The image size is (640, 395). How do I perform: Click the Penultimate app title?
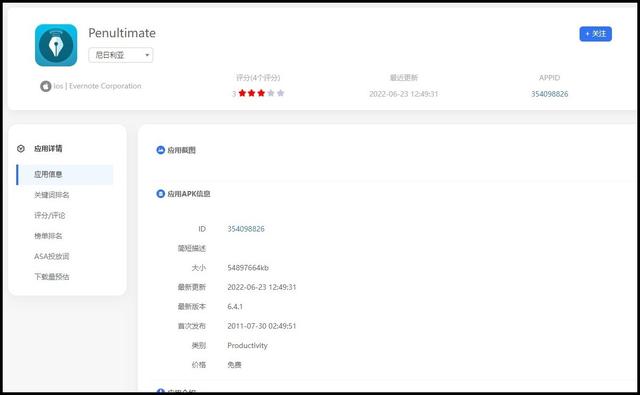tap(122, 33)
